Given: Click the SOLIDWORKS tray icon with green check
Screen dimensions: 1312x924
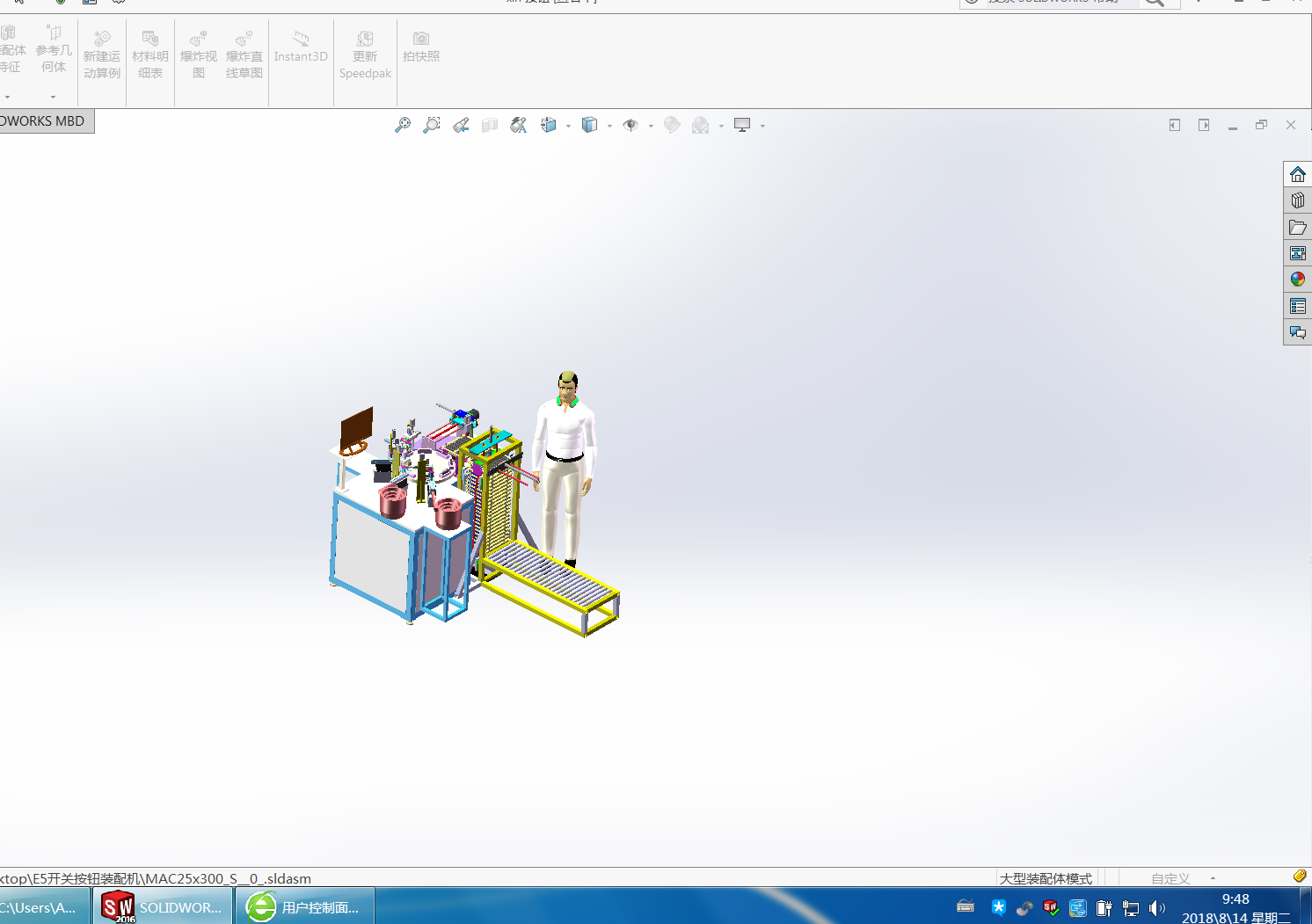Looking at the screenshot, I should pos(1051,907).
